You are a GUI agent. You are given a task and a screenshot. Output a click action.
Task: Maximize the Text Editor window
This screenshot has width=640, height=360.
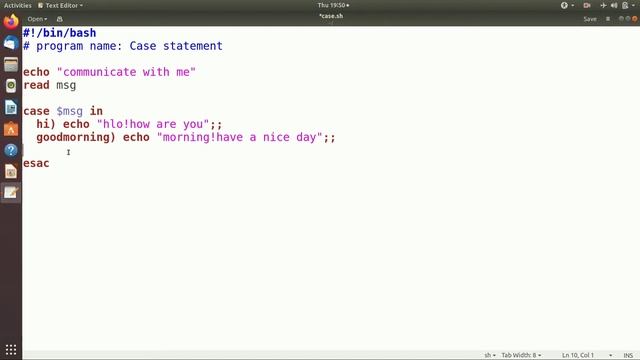[x=628, y=19]
